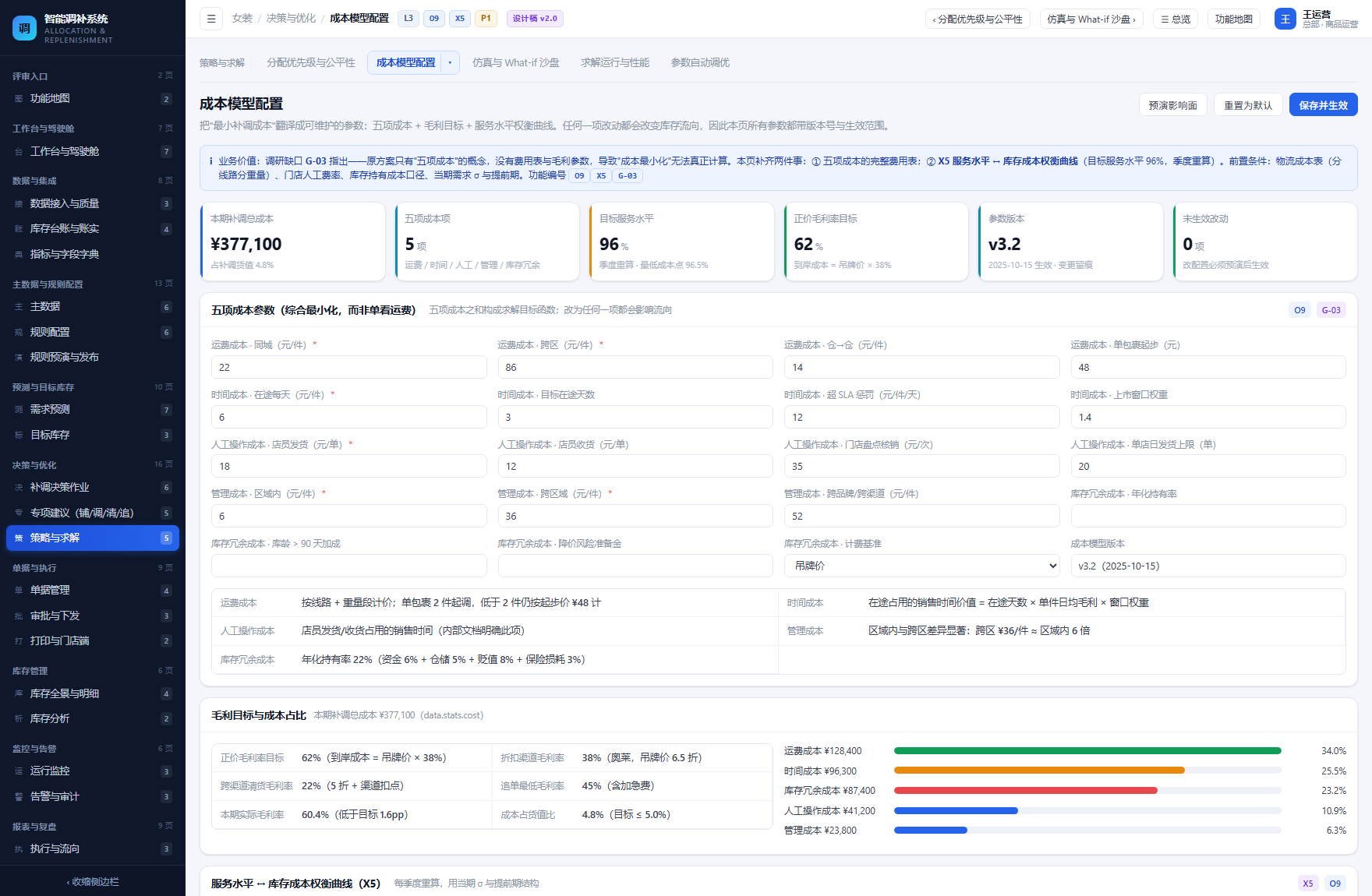Switch to 分配优先级与公平性 tab
This screenshot has height=896, width=1372.
(311, 62)
